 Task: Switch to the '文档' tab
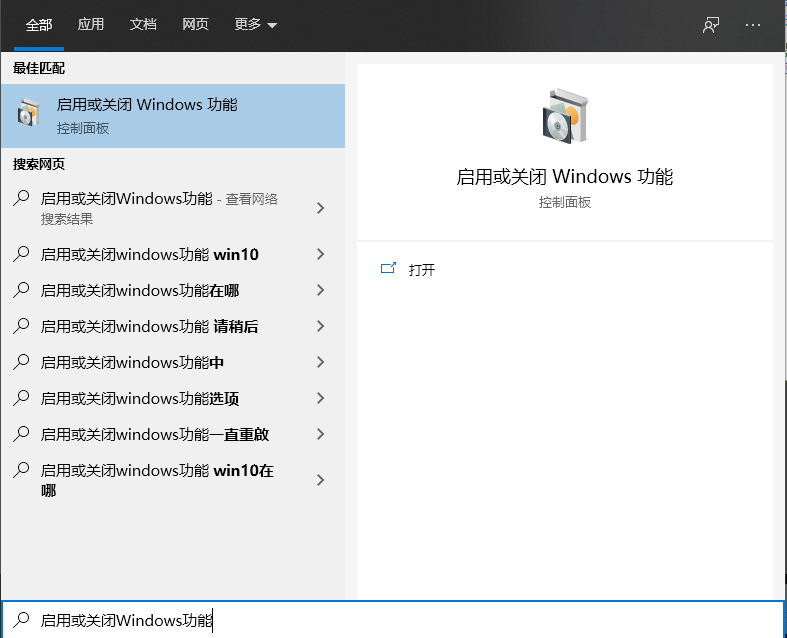click(x=143, y=25)
